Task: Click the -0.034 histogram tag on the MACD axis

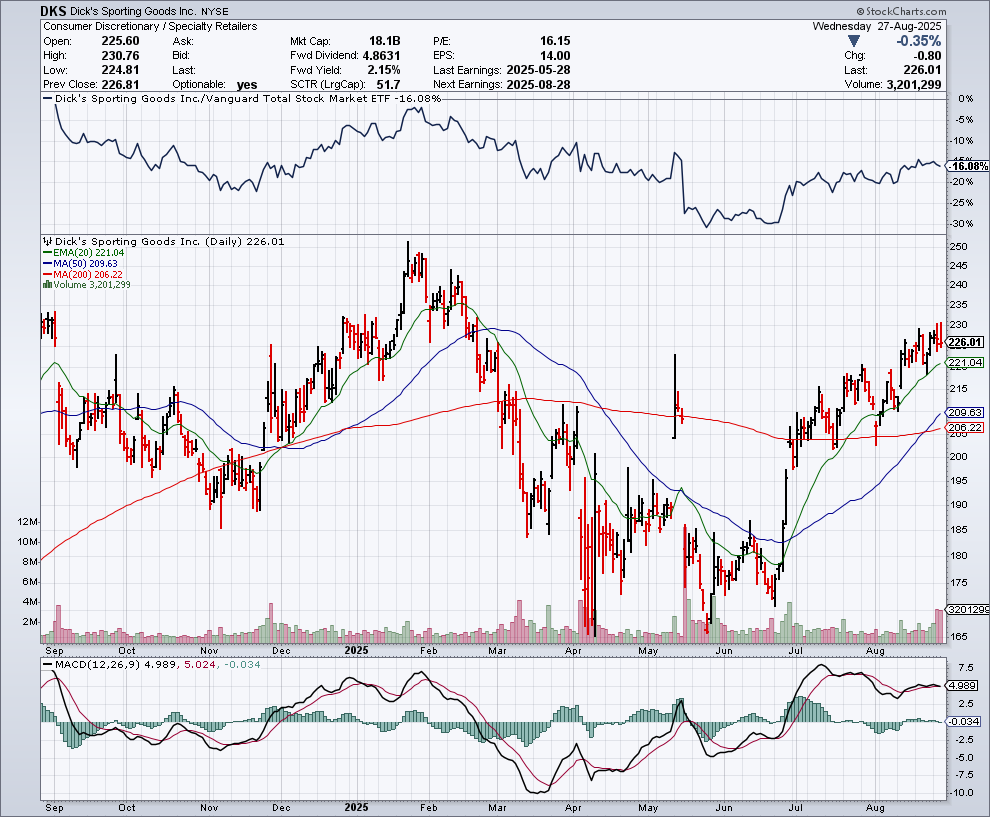Action: point(964,721)
